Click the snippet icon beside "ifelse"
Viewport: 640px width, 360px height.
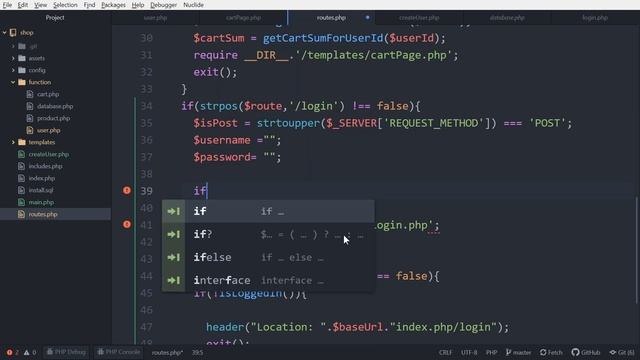(173, 257)
